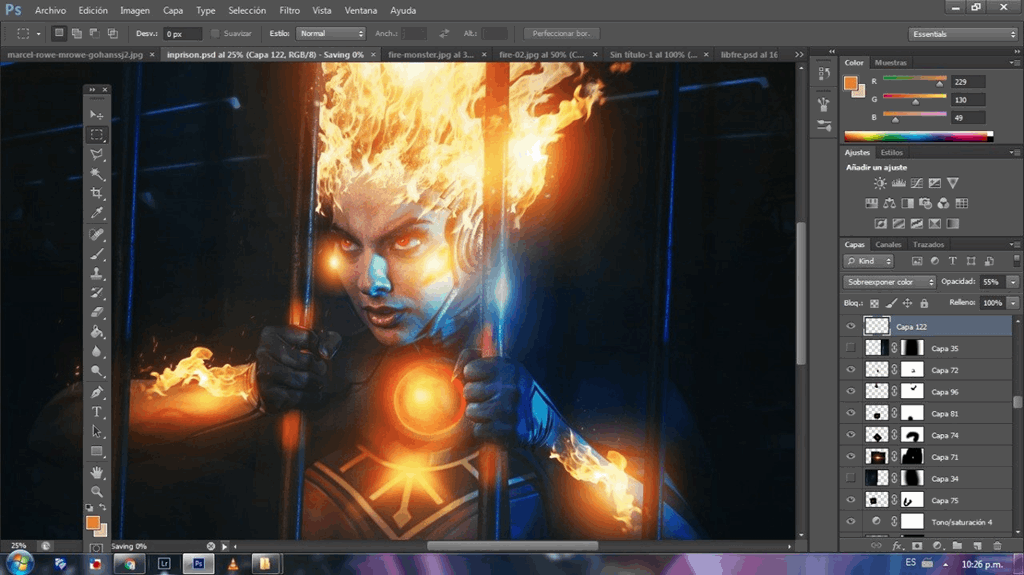Open the Kind layer filter dropdown
This screenshot has width=1024, height=575.
tap(869, 261)
